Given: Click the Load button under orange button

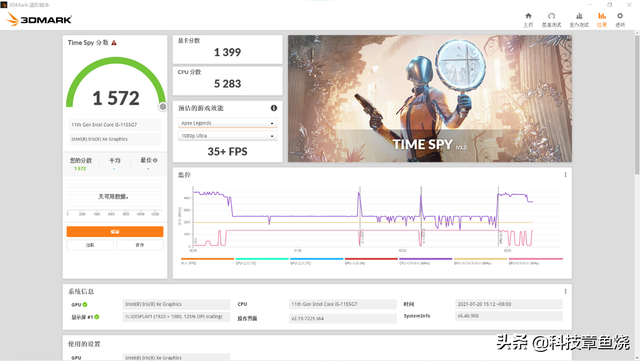Looking at the screenshot, I should pos(90,245).
